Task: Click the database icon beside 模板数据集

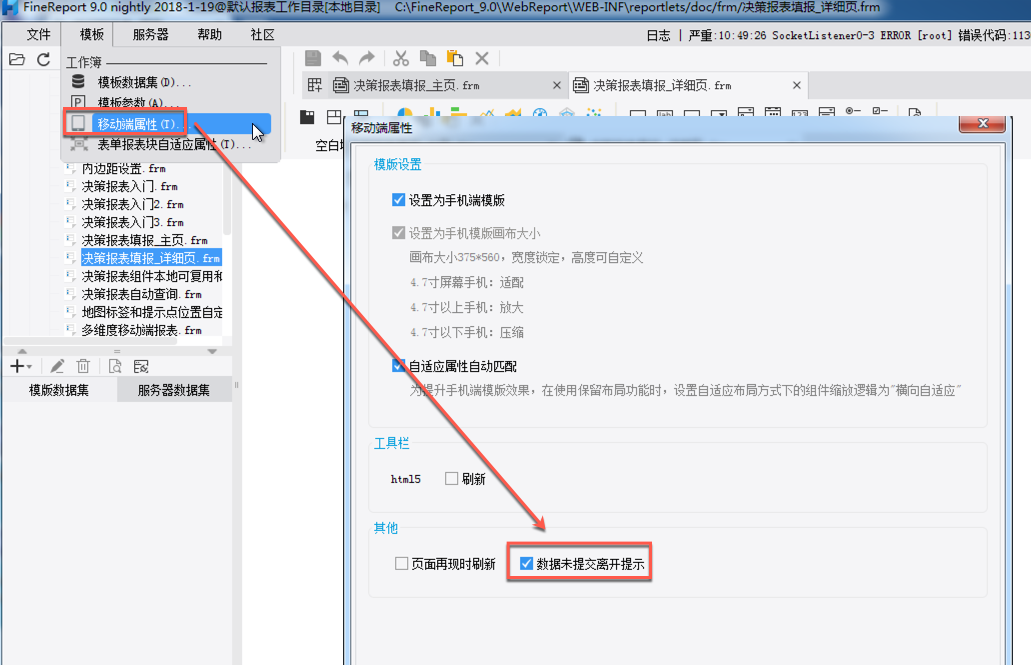Action: click(x=78, y=82)
